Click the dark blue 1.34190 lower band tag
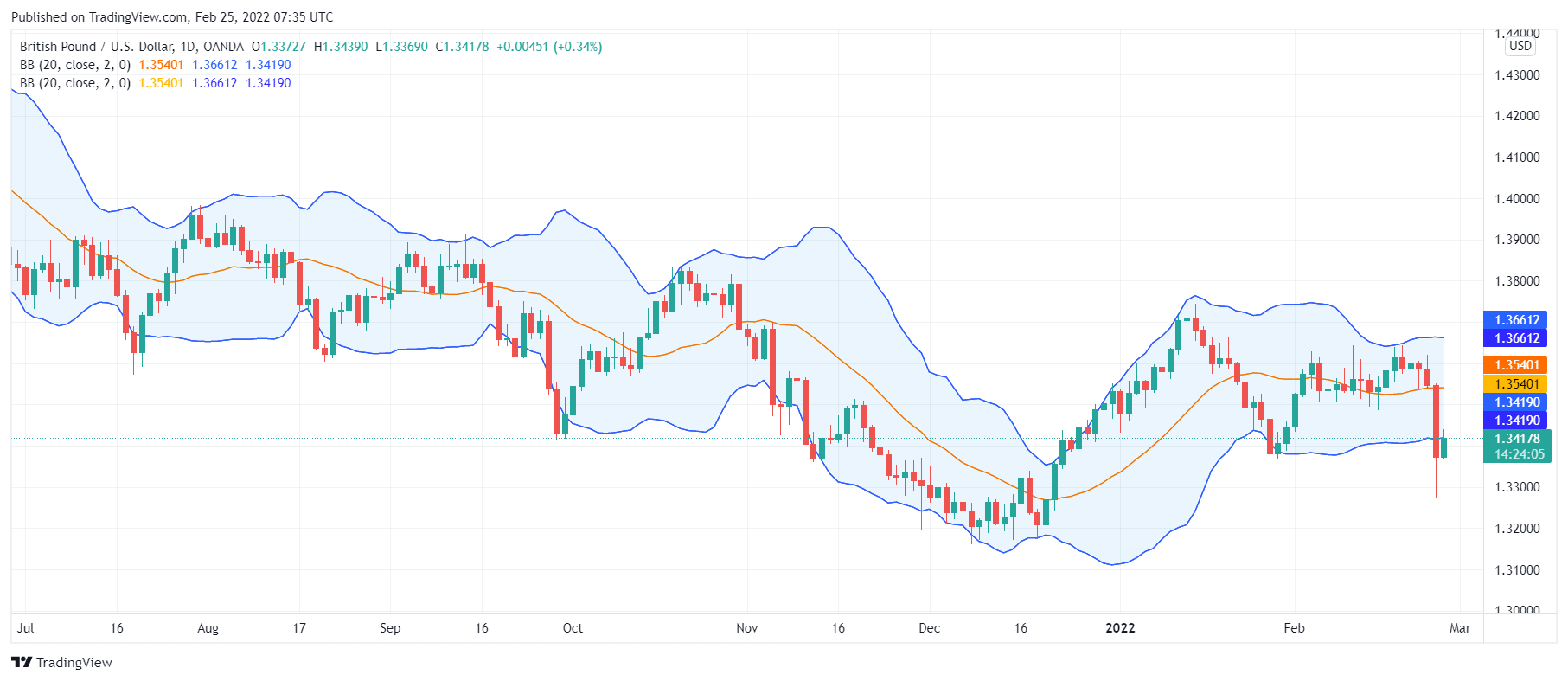 [1517, 421]
